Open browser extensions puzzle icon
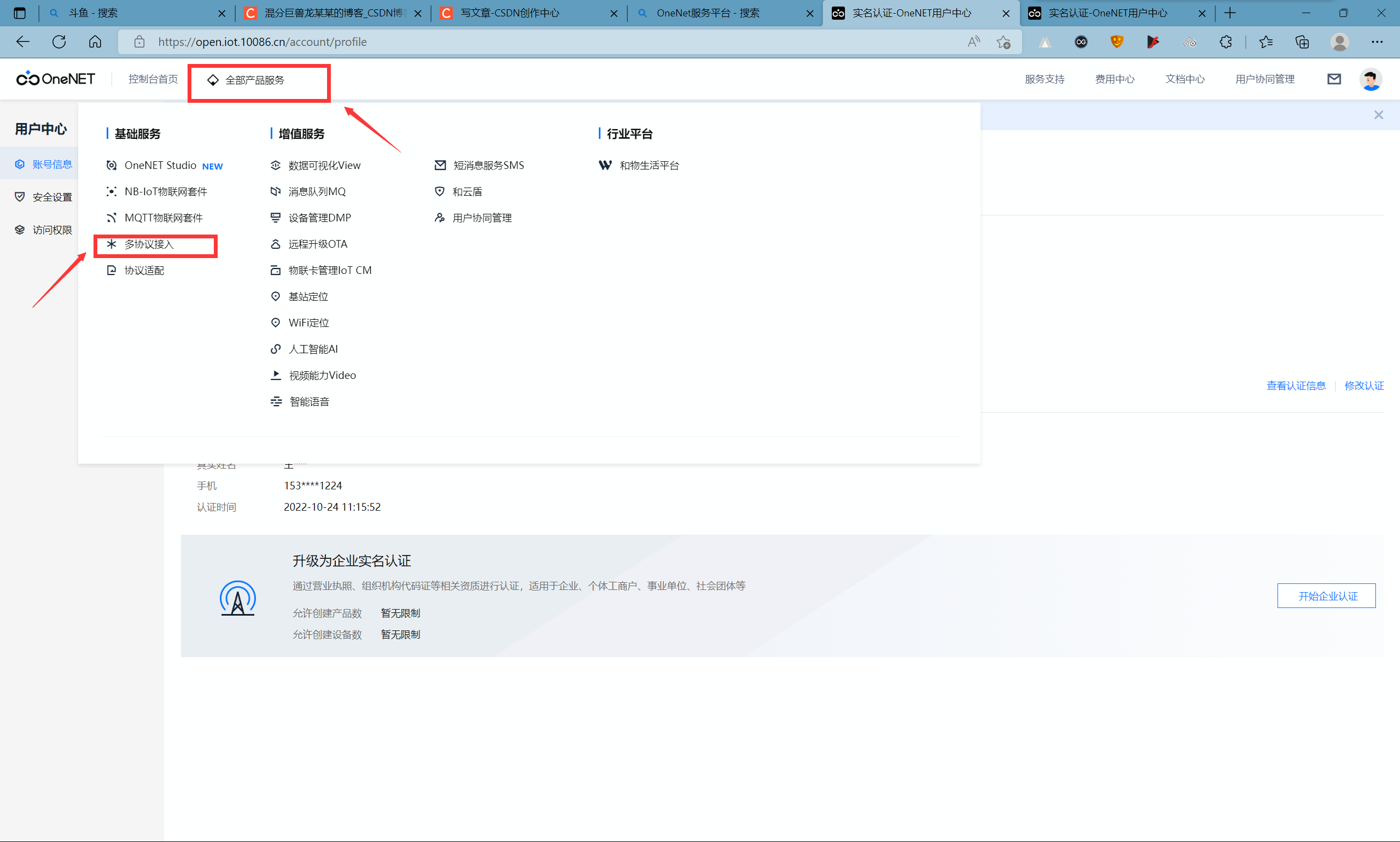This screenshot has height=842, width=1400. (1226, 42)
